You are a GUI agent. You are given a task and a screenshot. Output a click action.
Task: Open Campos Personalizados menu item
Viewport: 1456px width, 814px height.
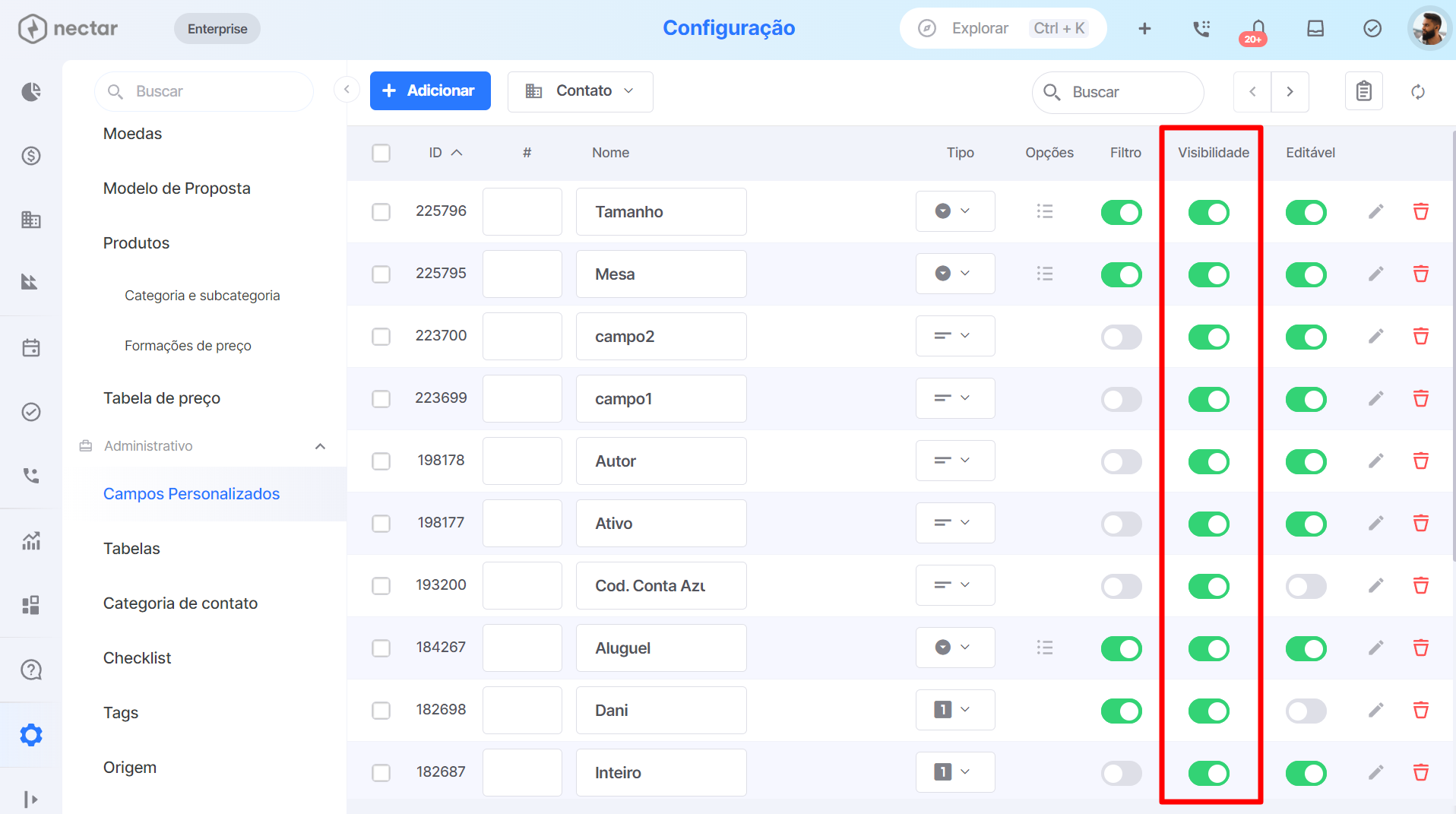pos(191,494)
